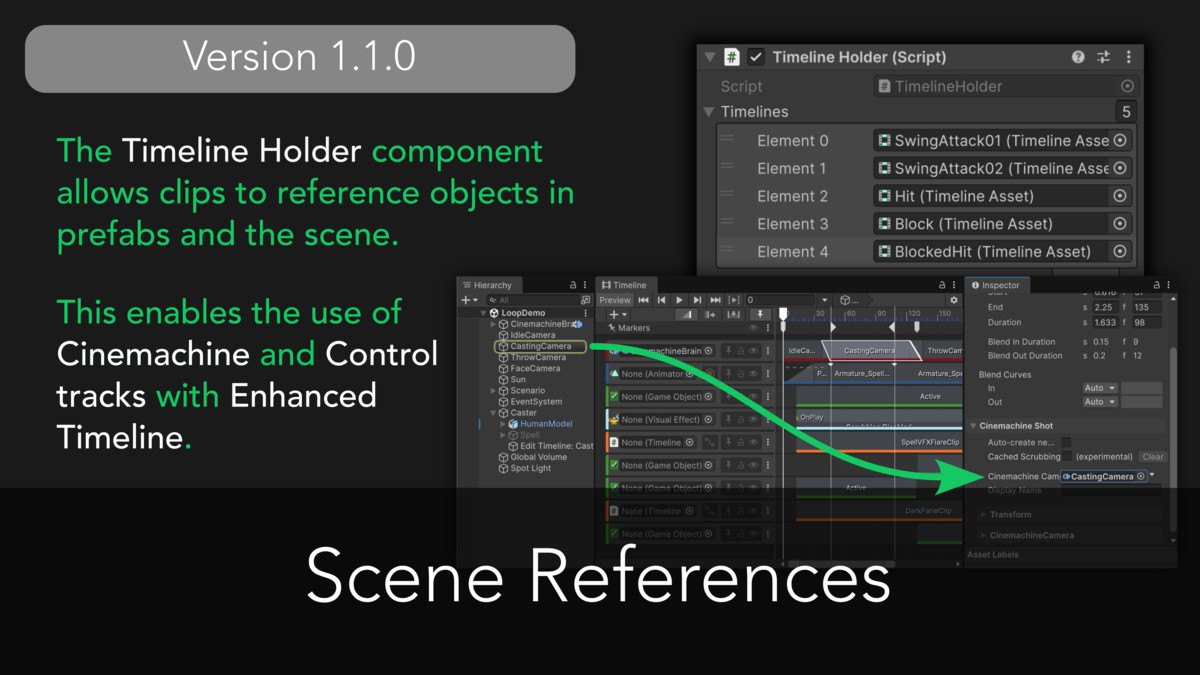This screenshot has width=1200, height=675.
Task: Open object picker for CastingCamera field
Action: tap(1141, 476)
